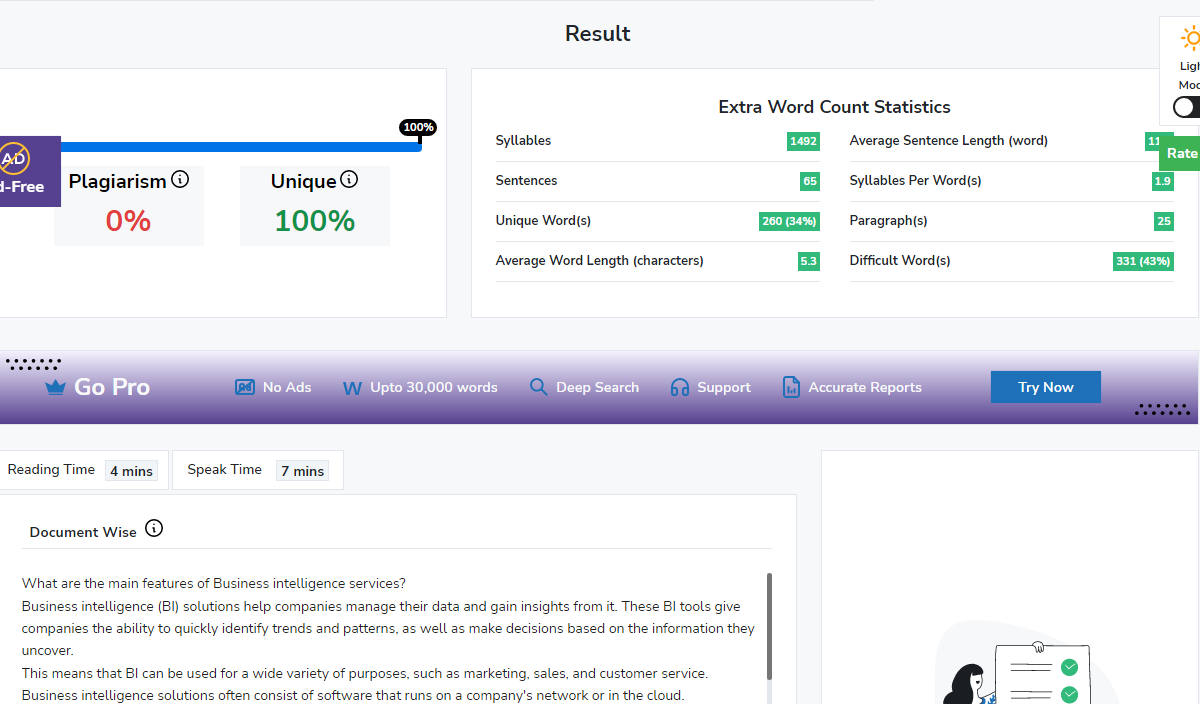Click the sun Light Mode icon
The image size is (1200, 704).
point(1190,39)
